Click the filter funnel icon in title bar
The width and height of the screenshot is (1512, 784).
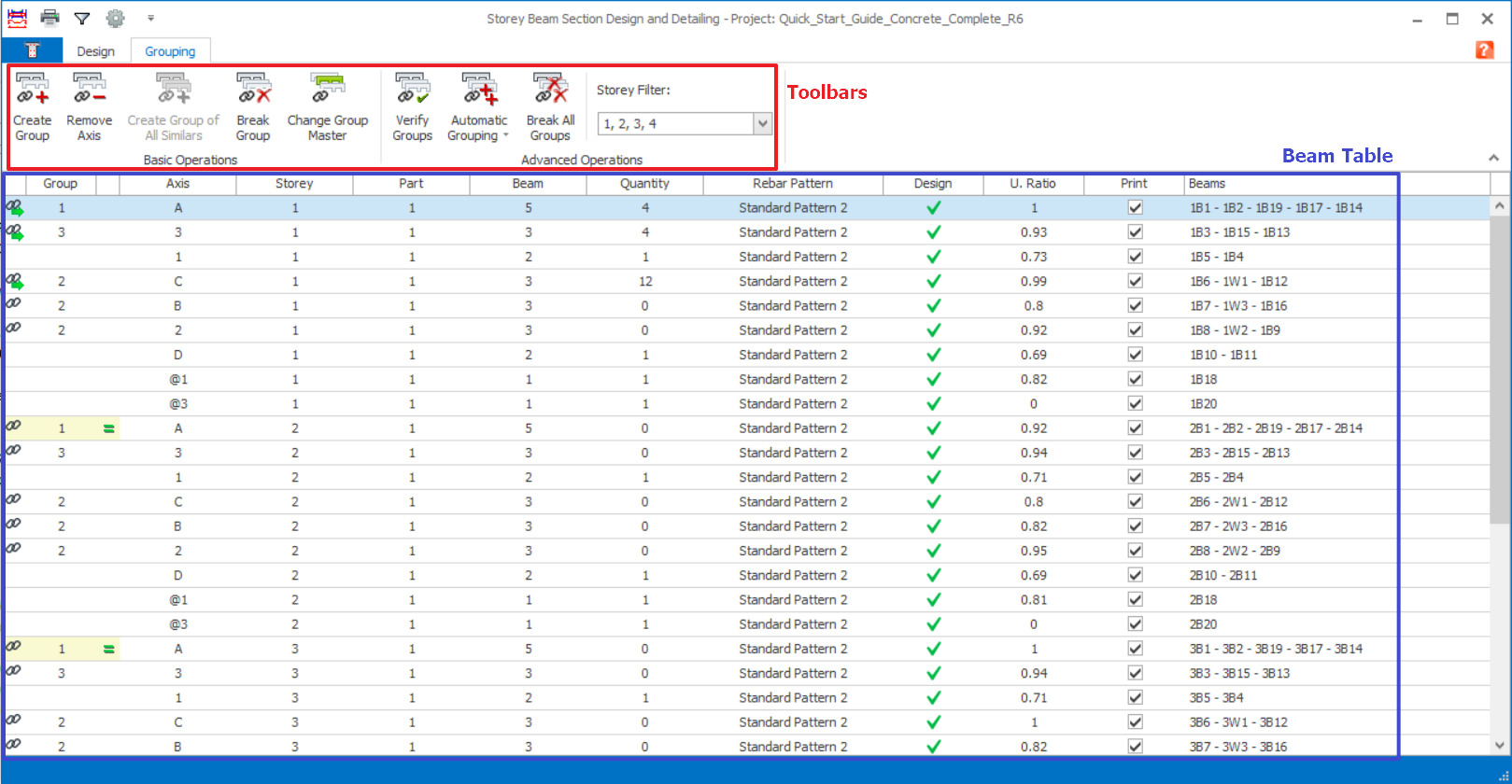pyautogui.click(x=82, y=18)
